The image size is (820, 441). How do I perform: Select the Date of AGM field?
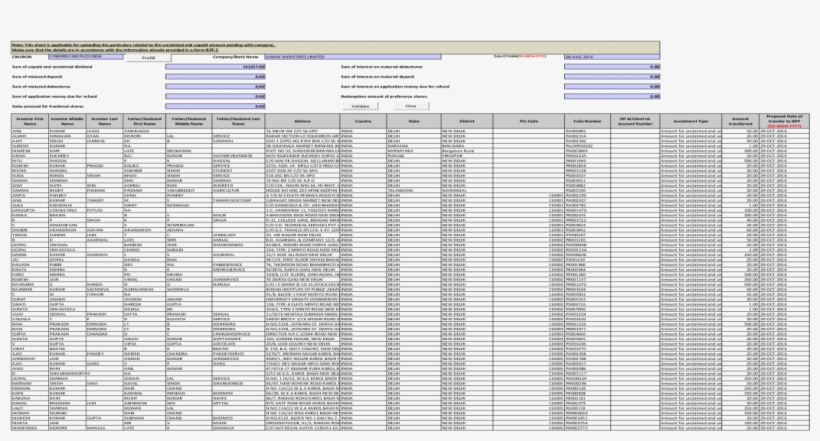[612, 56]
